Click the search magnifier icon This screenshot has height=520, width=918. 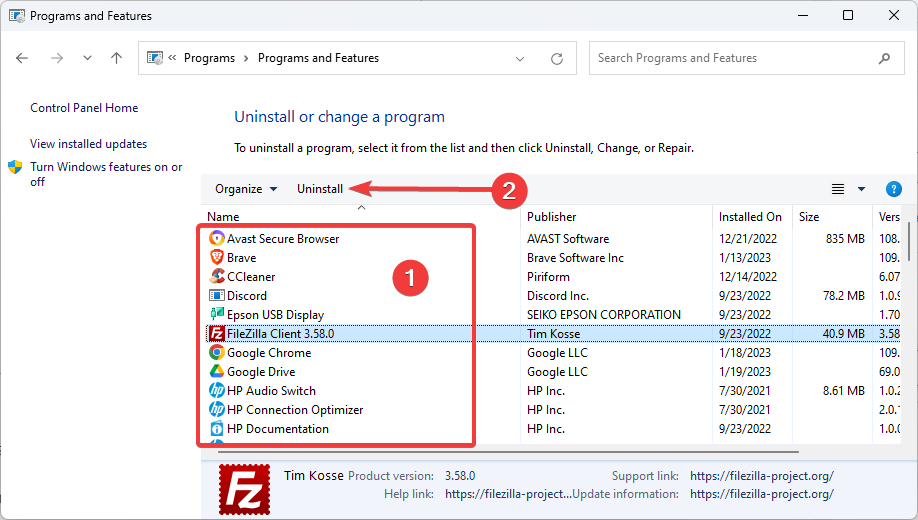(x=884, y=58)
